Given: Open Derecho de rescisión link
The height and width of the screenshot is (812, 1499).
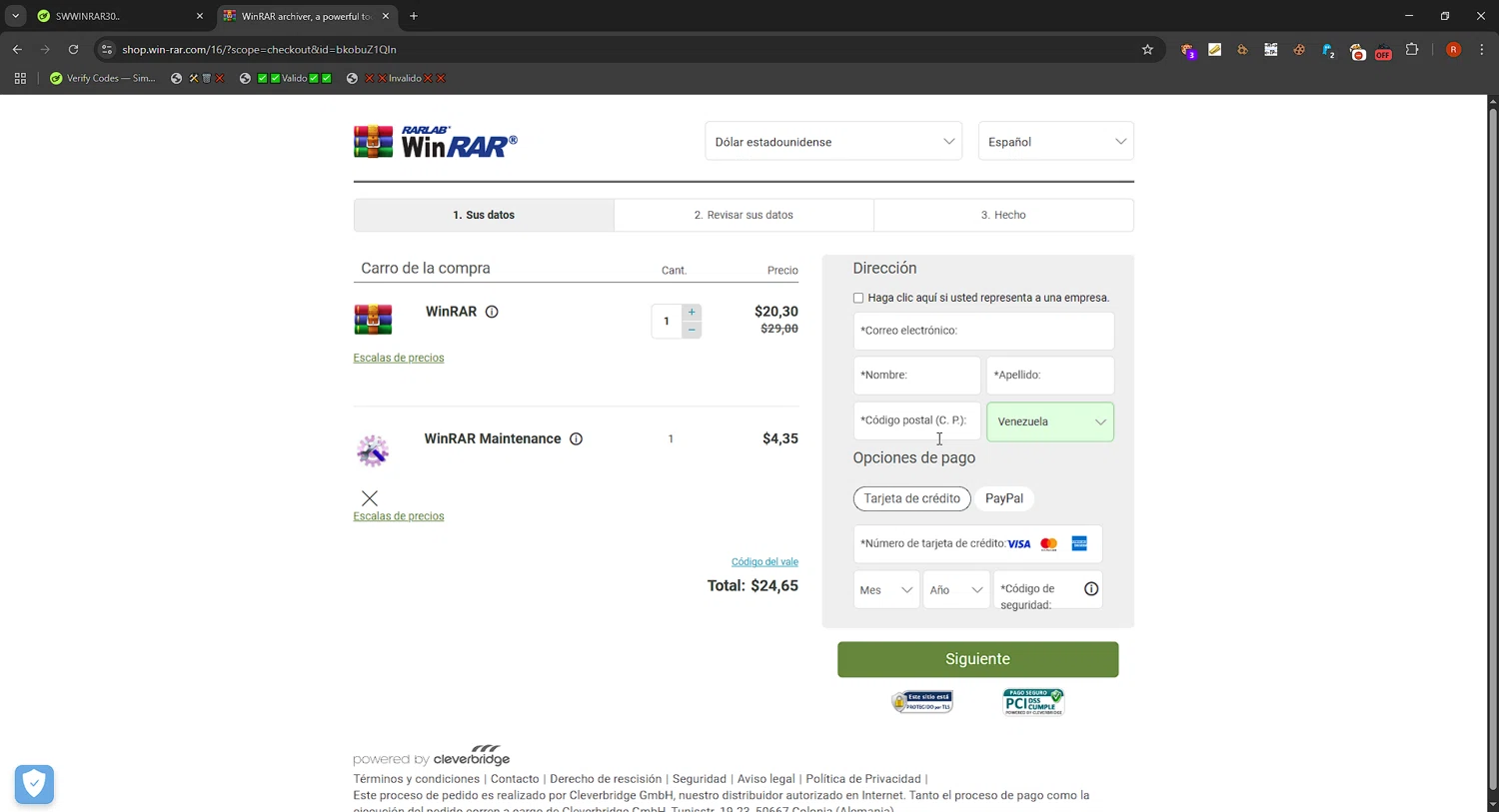Looking at the screenshot, I should pos(606,779).
